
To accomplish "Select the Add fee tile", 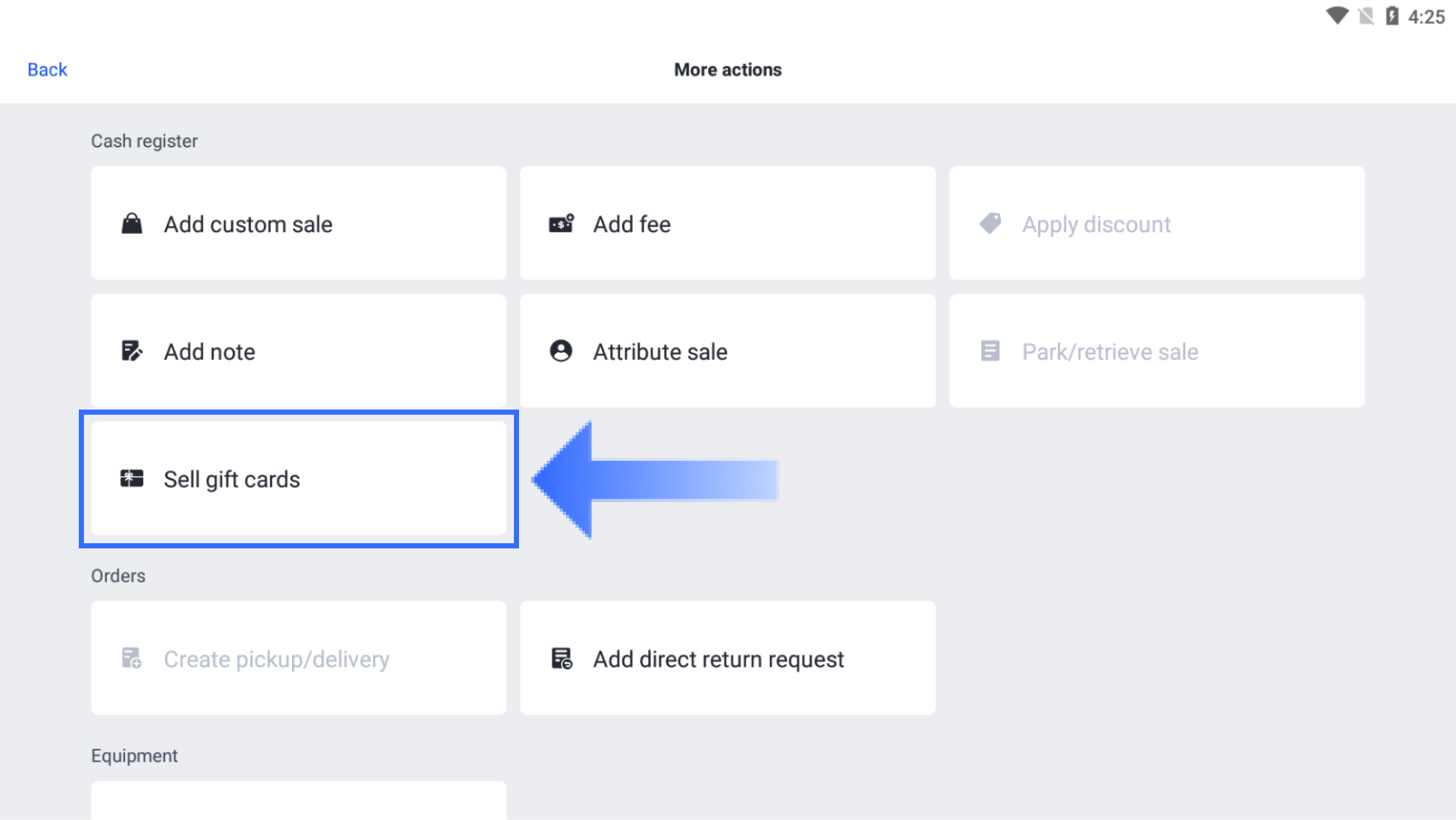I will [x=727, y=224].
